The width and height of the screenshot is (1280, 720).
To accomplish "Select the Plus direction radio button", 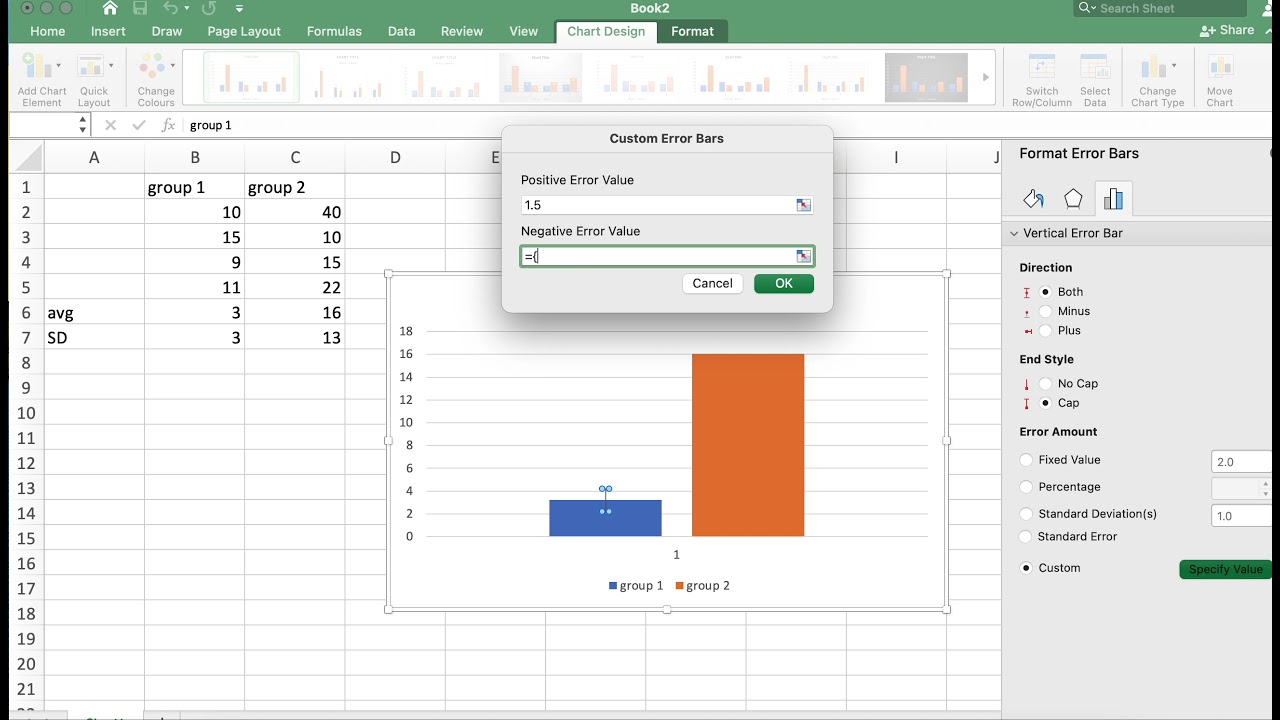I will tap(1046, 330).
